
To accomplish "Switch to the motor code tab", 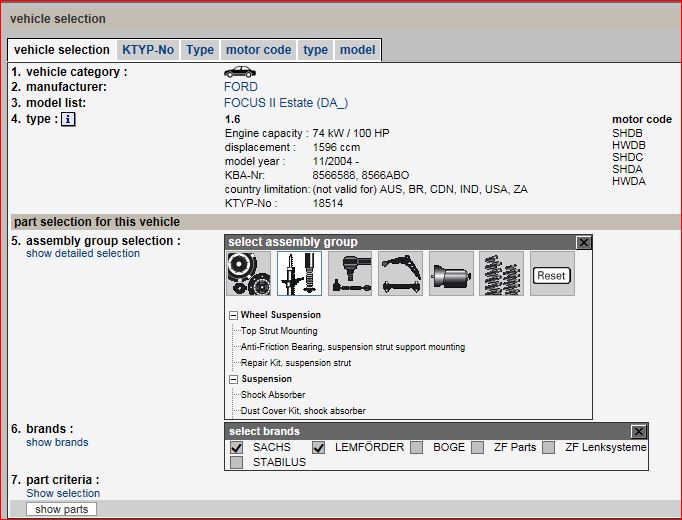I will click(x=258, y=50).
